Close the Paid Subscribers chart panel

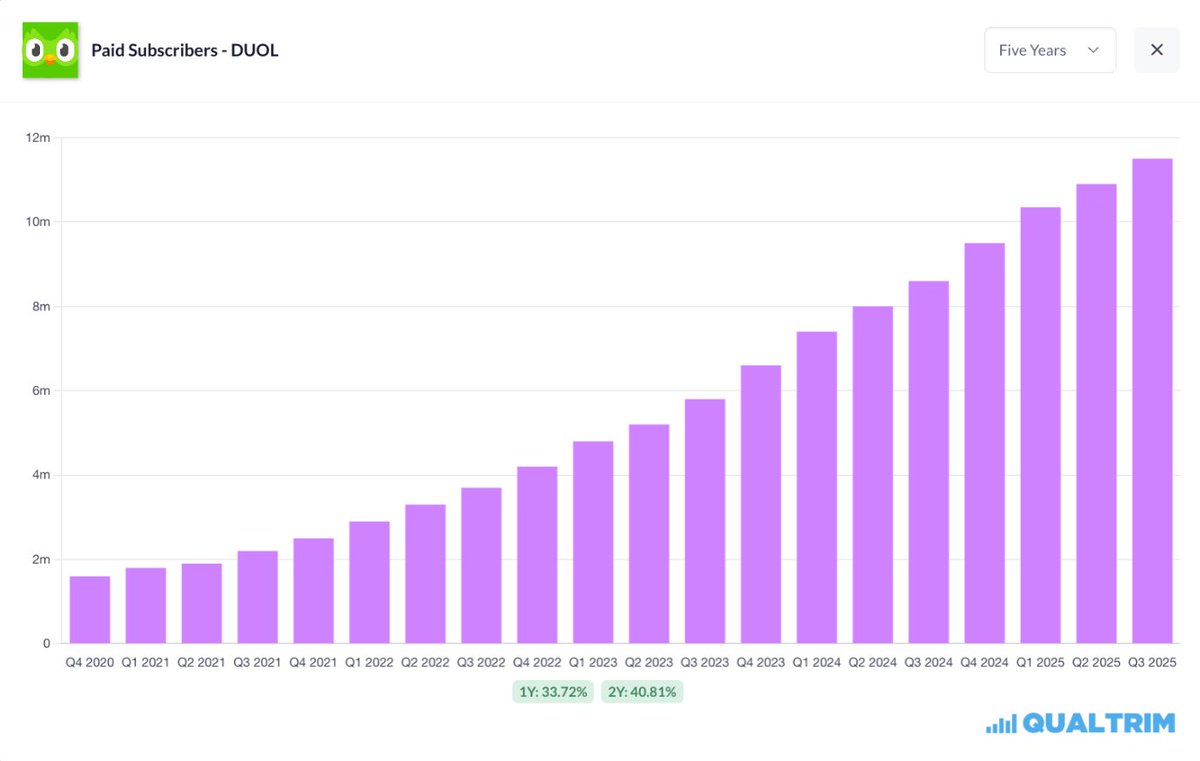(1157, 50)
